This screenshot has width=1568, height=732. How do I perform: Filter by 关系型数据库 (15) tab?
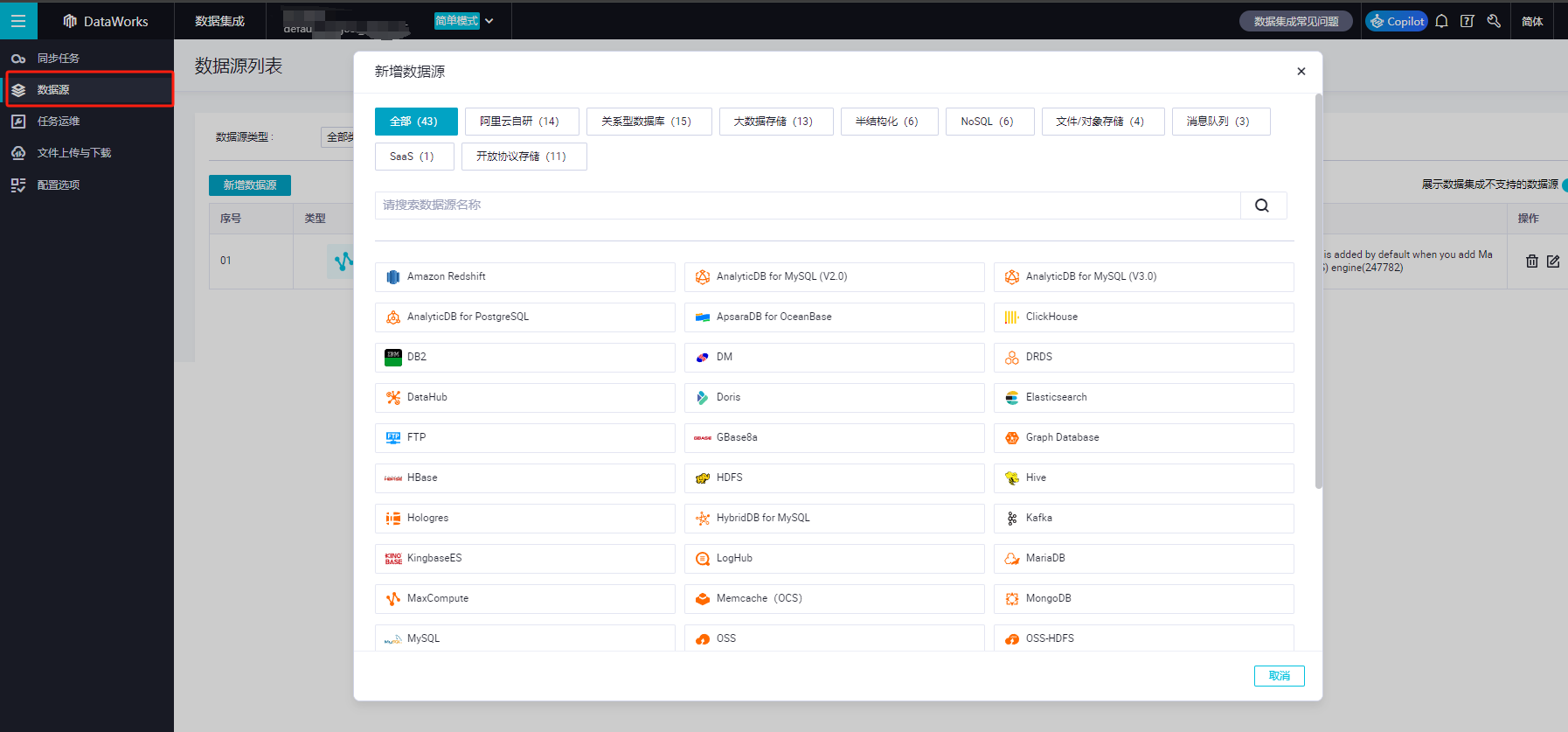(x=649, y=122)
